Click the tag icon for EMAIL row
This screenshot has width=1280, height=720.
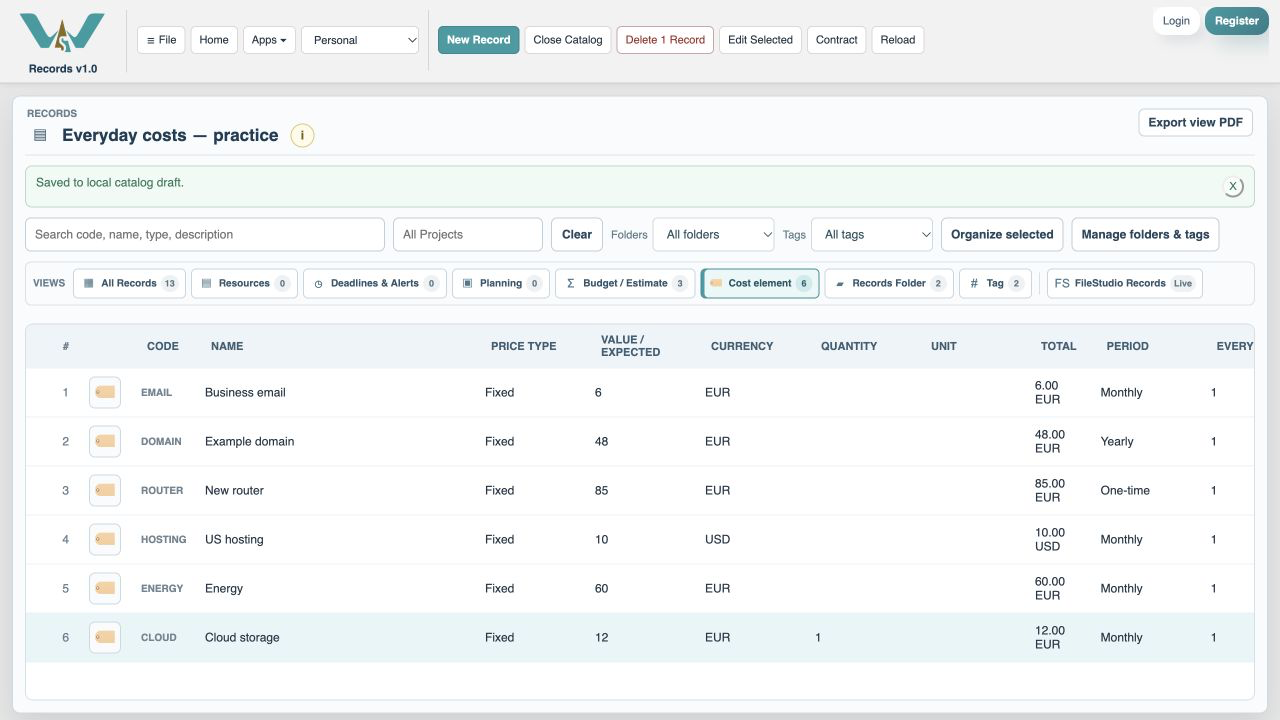pos(105,393)
